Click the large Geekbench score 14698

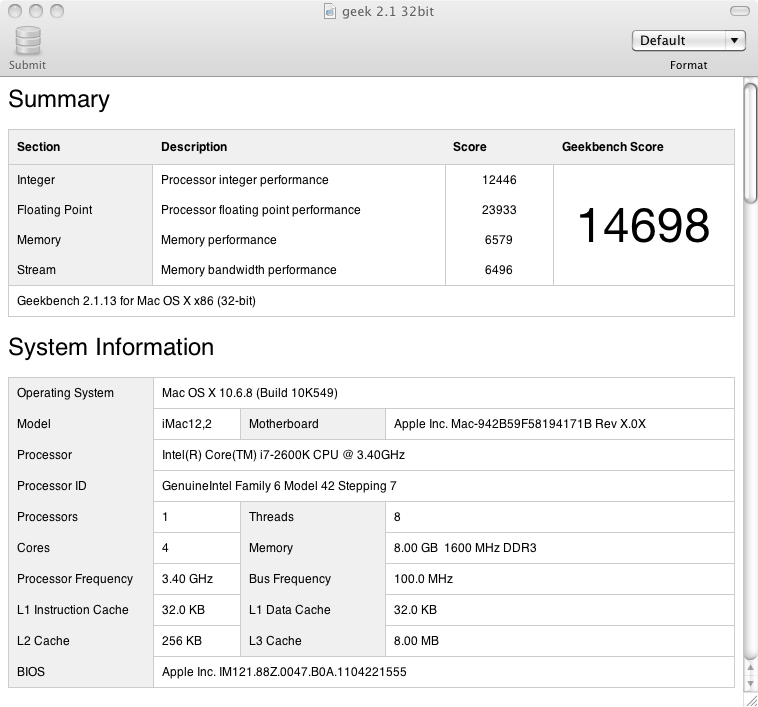point(643,225)
